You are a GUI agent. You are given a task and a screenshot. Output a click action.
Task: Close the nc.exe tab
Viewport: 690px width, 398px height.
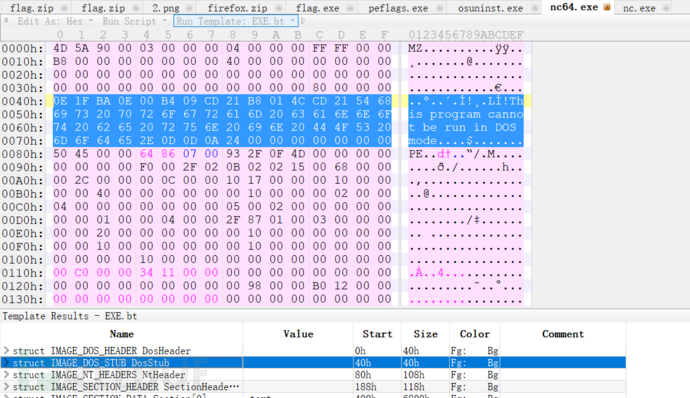[666, 8]
